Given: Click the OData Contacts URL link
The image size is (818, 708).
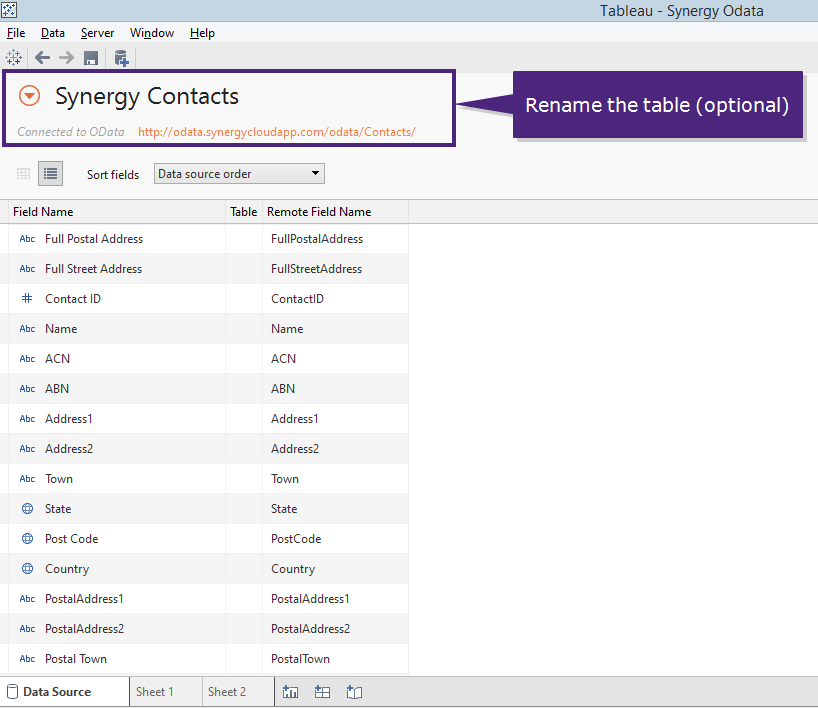Looking at the screenshot, I should [x=276, y=132].
